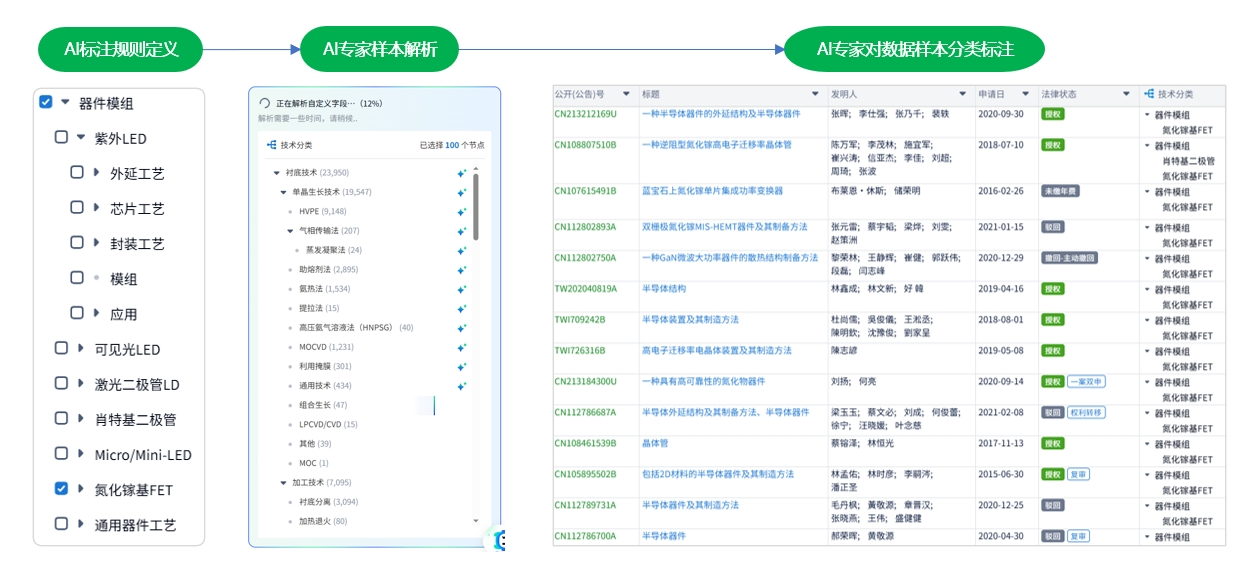Click the AI sparkle icon beside 蒸发凝聚法
This screenshot has height=577, width=1254.
tap(461, 250)
